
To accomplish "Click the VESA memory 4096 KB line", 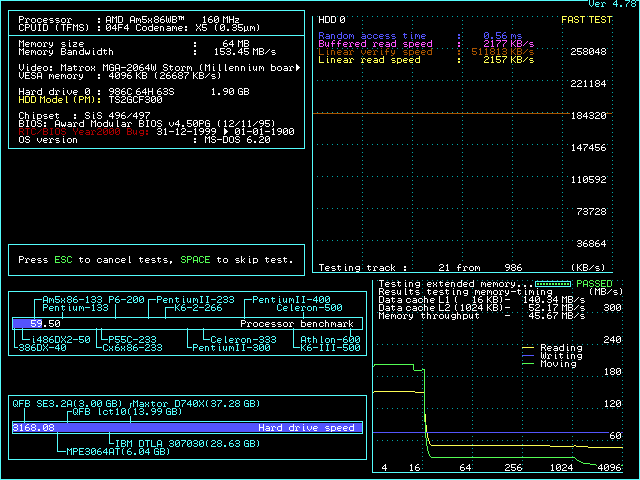I will pos(120,76).
